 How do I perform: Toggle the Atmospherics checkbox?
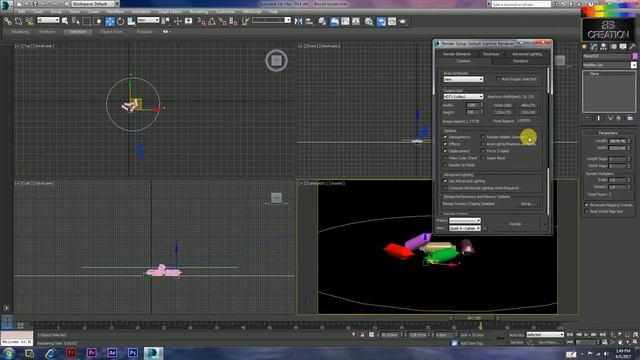pos(445,137)
